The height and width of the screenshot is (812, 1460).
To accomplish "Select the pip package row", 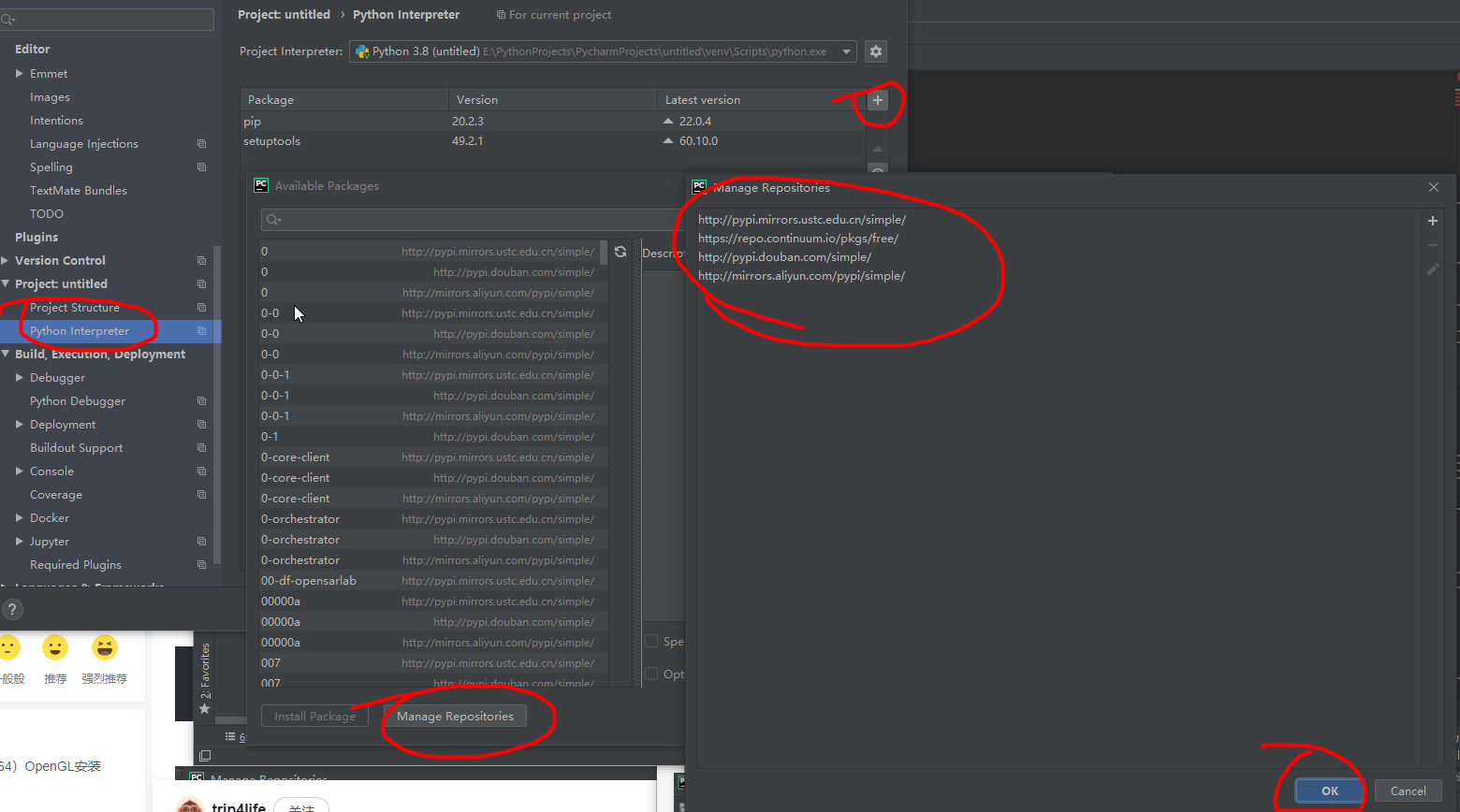I will point(553,122).
